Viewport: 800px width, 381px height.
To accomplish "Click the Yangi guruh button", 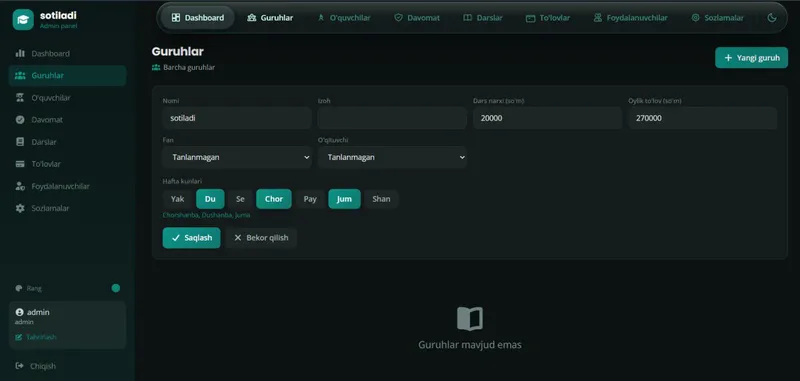I will pyautogui.click(x=752, y=58).
